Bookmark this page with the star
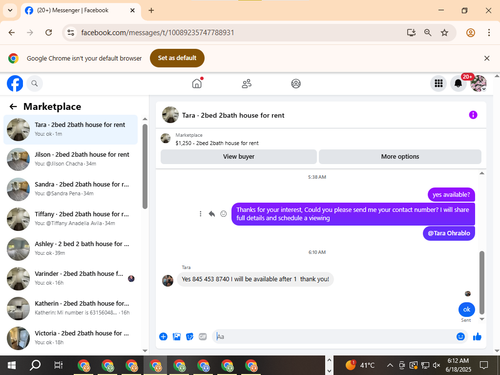 click(444, 33)
